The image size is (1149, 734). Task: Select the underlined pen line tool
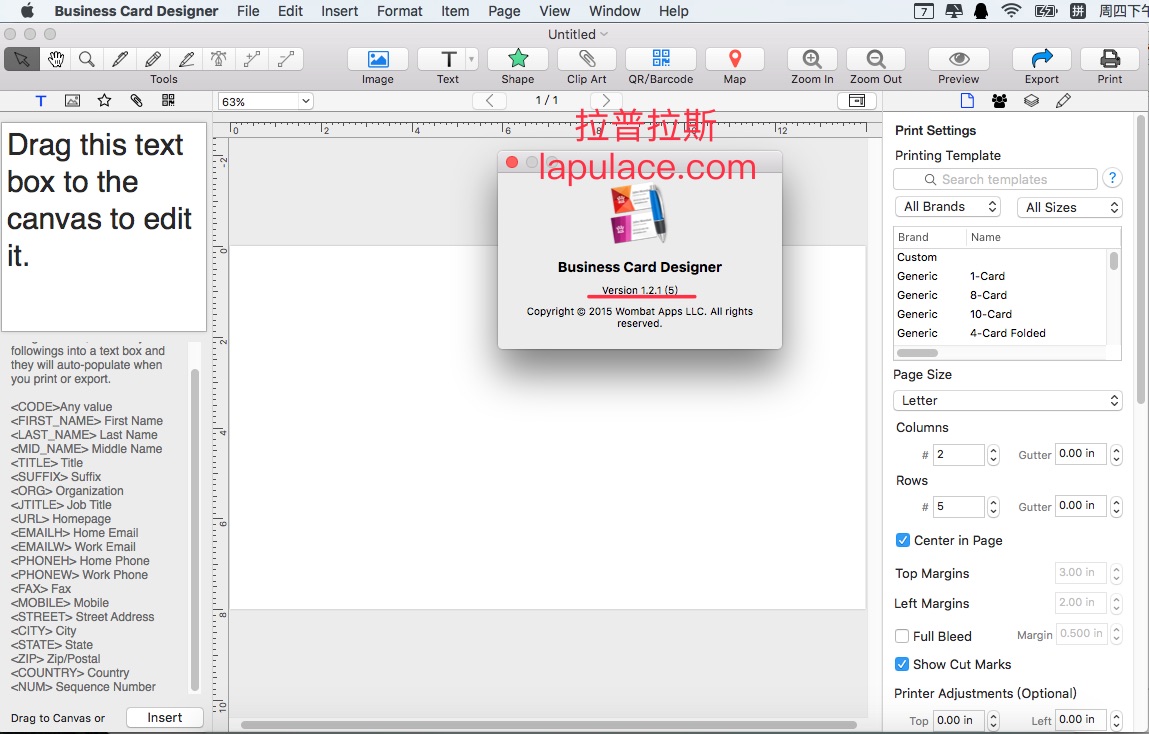click(x=187, y=59)
